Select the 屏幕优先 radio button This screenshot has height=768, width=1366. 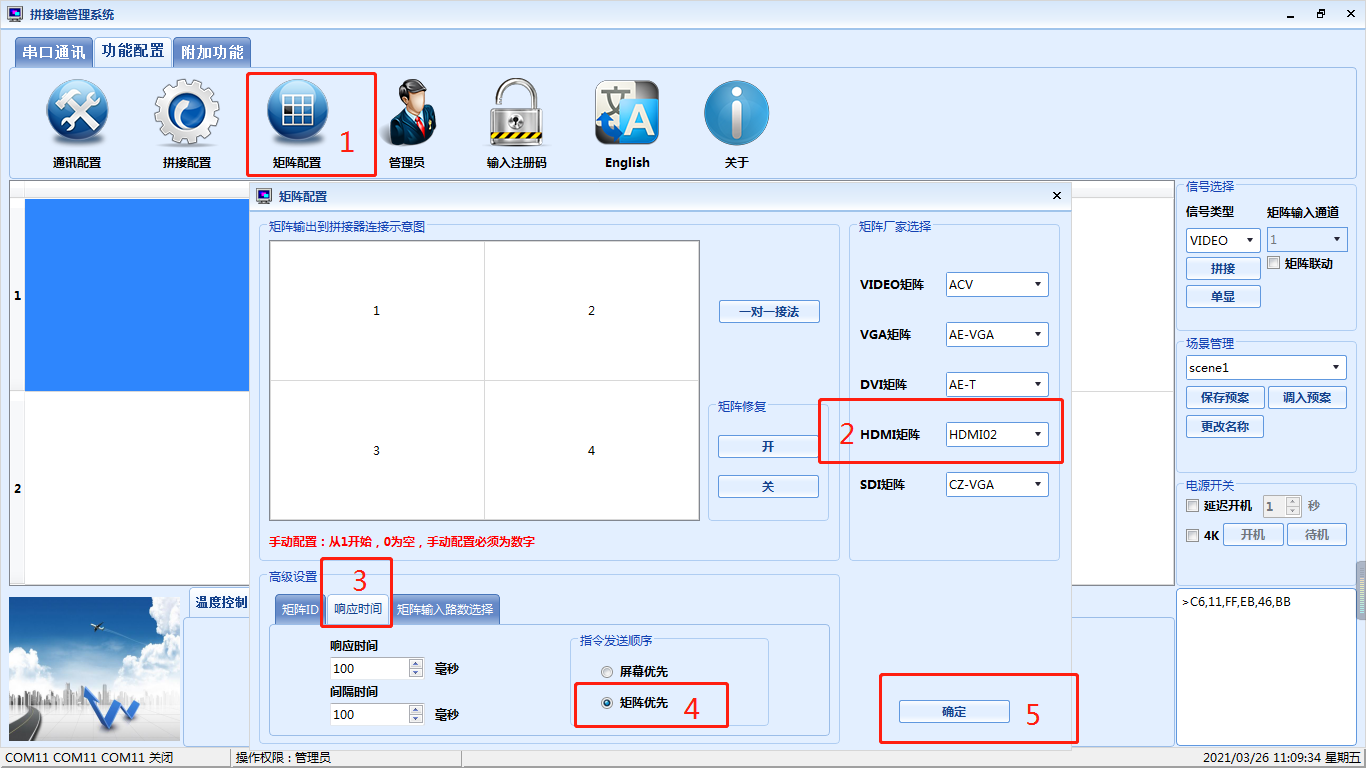607,672
